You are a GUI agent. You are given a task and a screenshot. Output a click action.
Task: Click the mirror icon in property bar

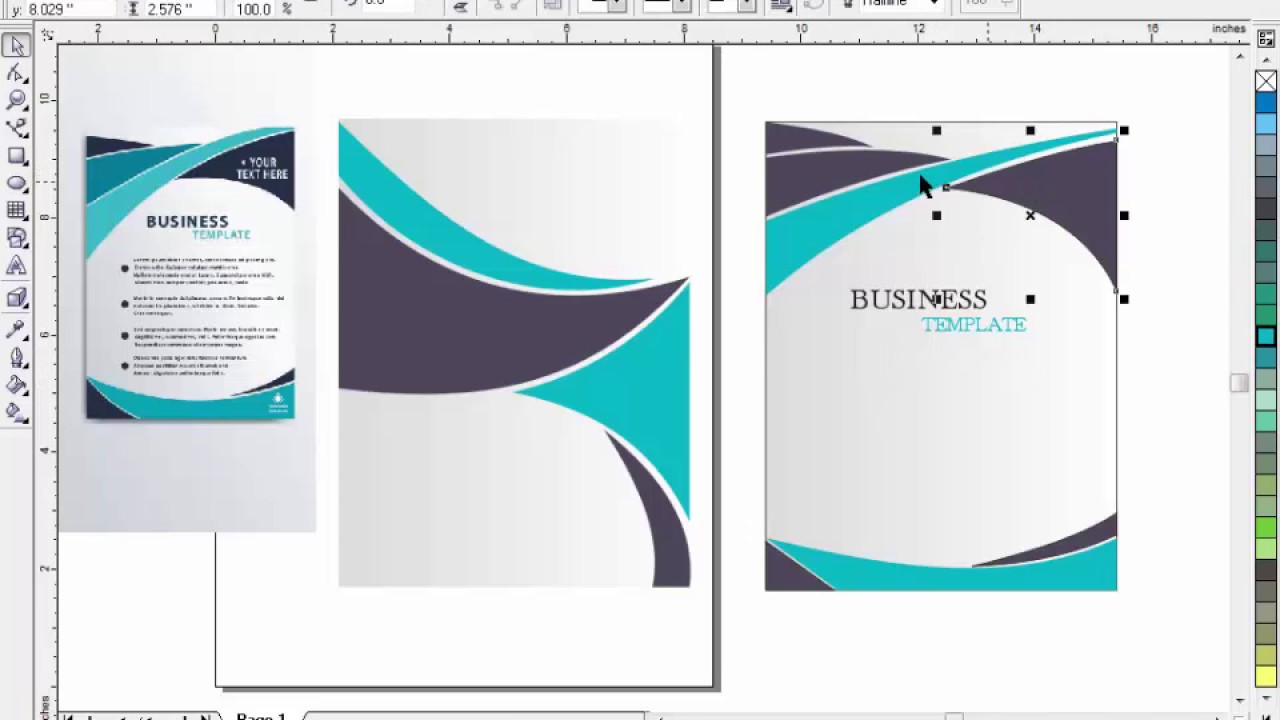pos(460,7)
